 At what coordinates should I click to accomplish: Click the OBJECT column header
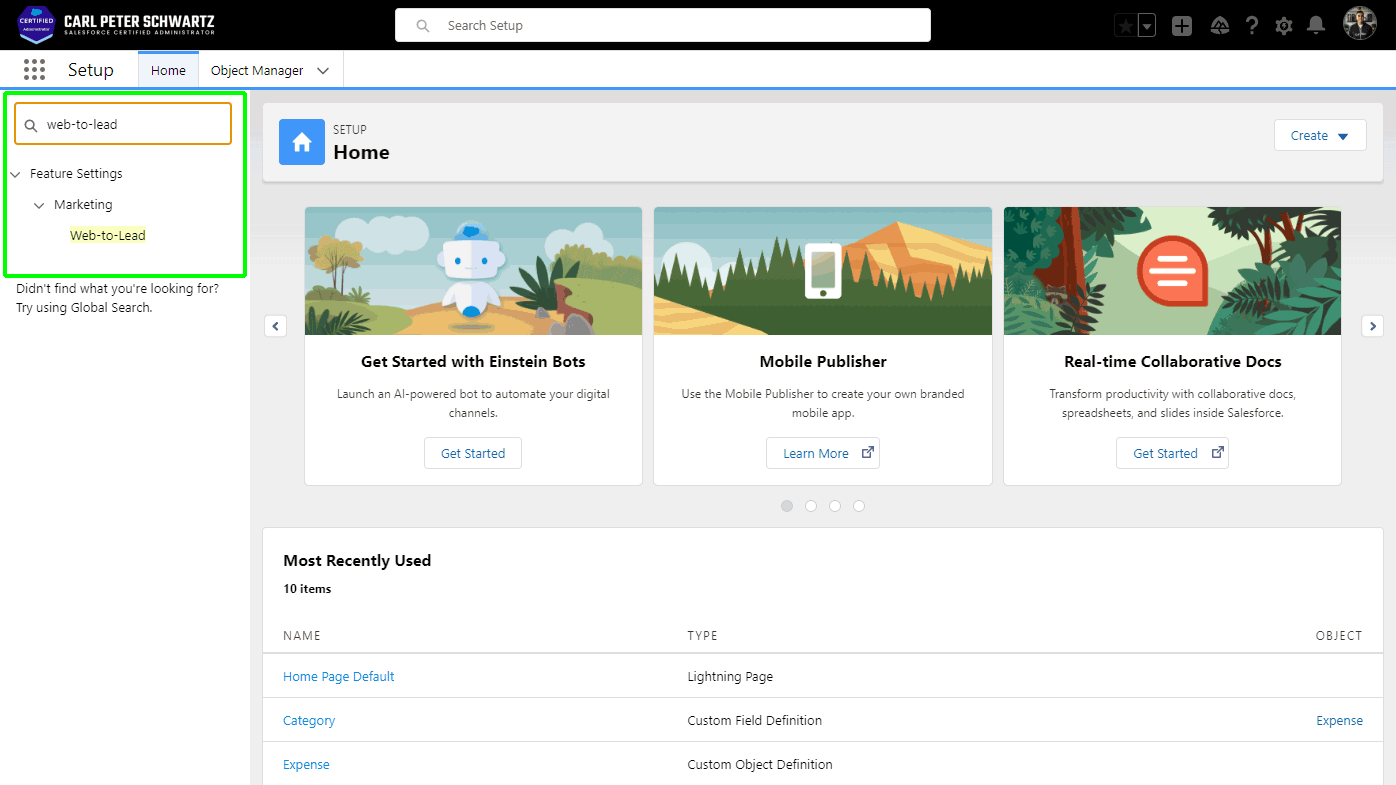[x=1339, y=636]
